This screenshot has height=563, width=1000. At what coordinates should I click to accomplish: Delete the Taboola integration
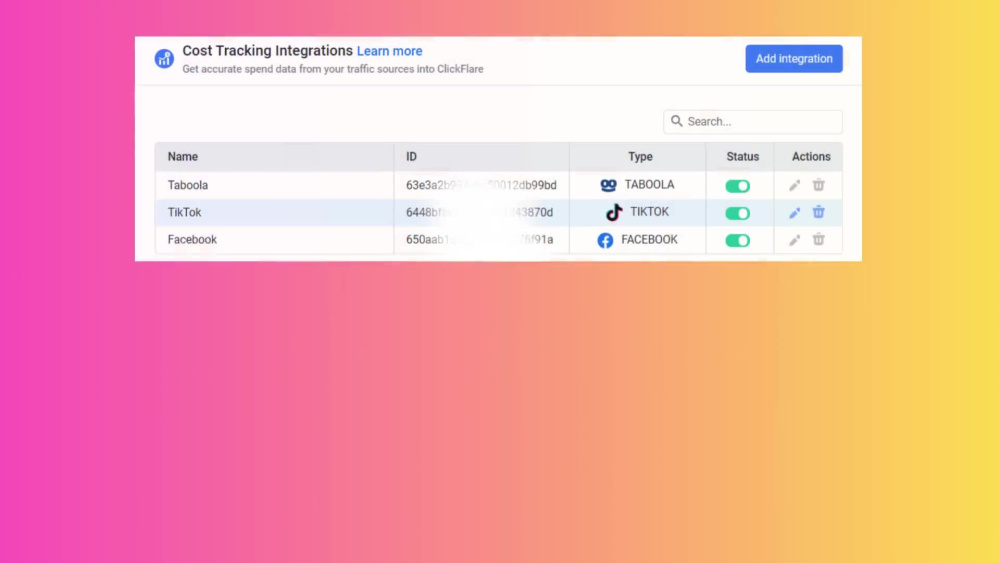[x=818, y=185]
